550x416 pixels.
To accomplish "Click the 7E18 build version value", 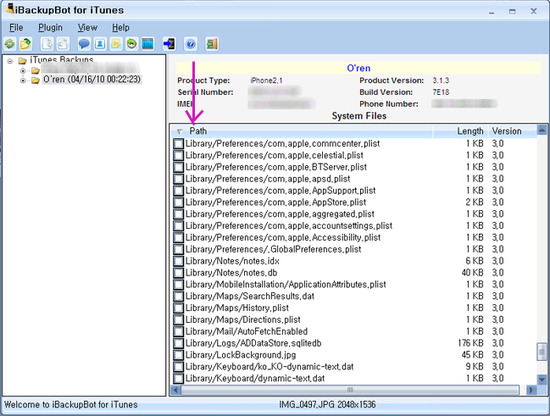I will point(441,92).
